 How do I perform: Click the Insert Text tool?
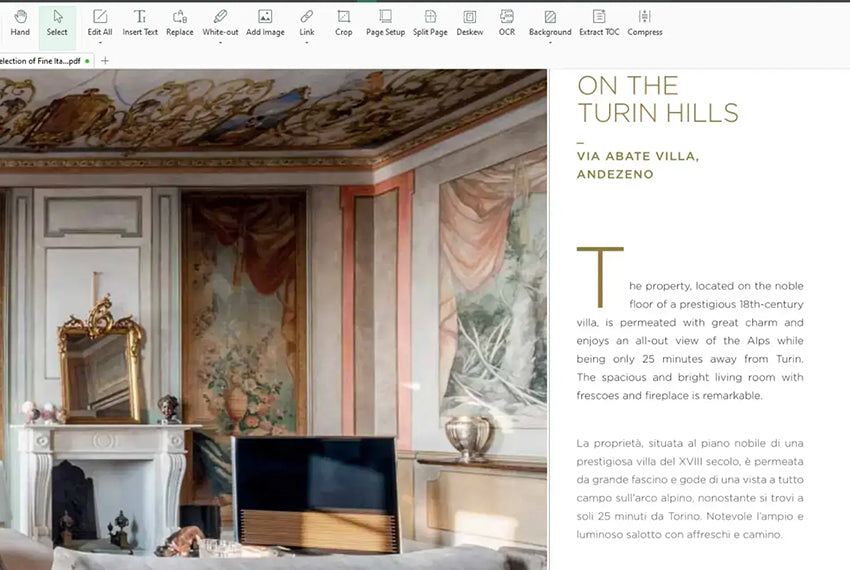point(140,23)
